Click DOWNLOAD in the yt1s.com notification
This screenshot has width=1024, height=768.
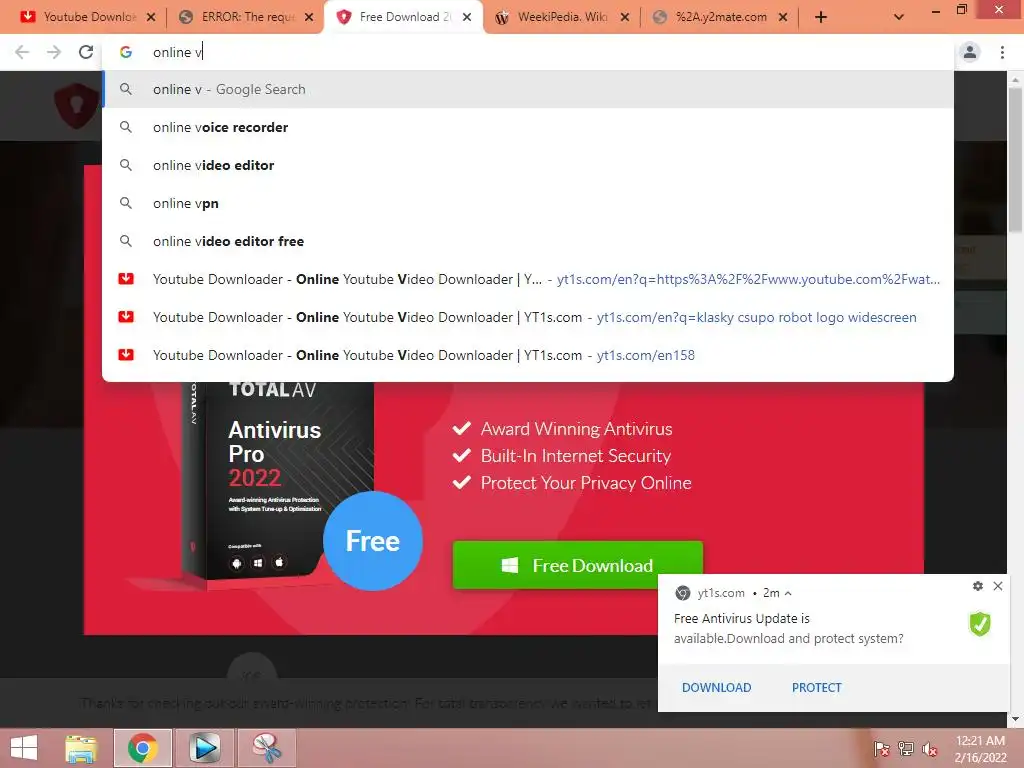click(x=716, y=687)
